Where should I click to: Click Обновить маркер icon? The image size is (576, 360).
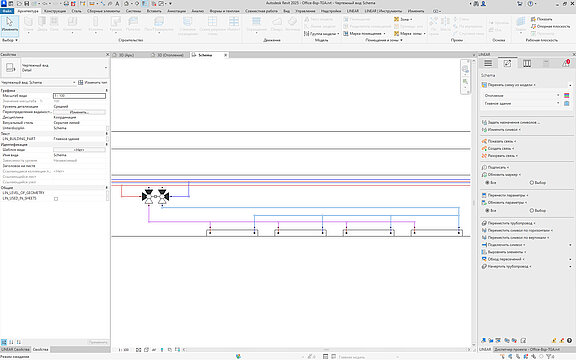484,175
